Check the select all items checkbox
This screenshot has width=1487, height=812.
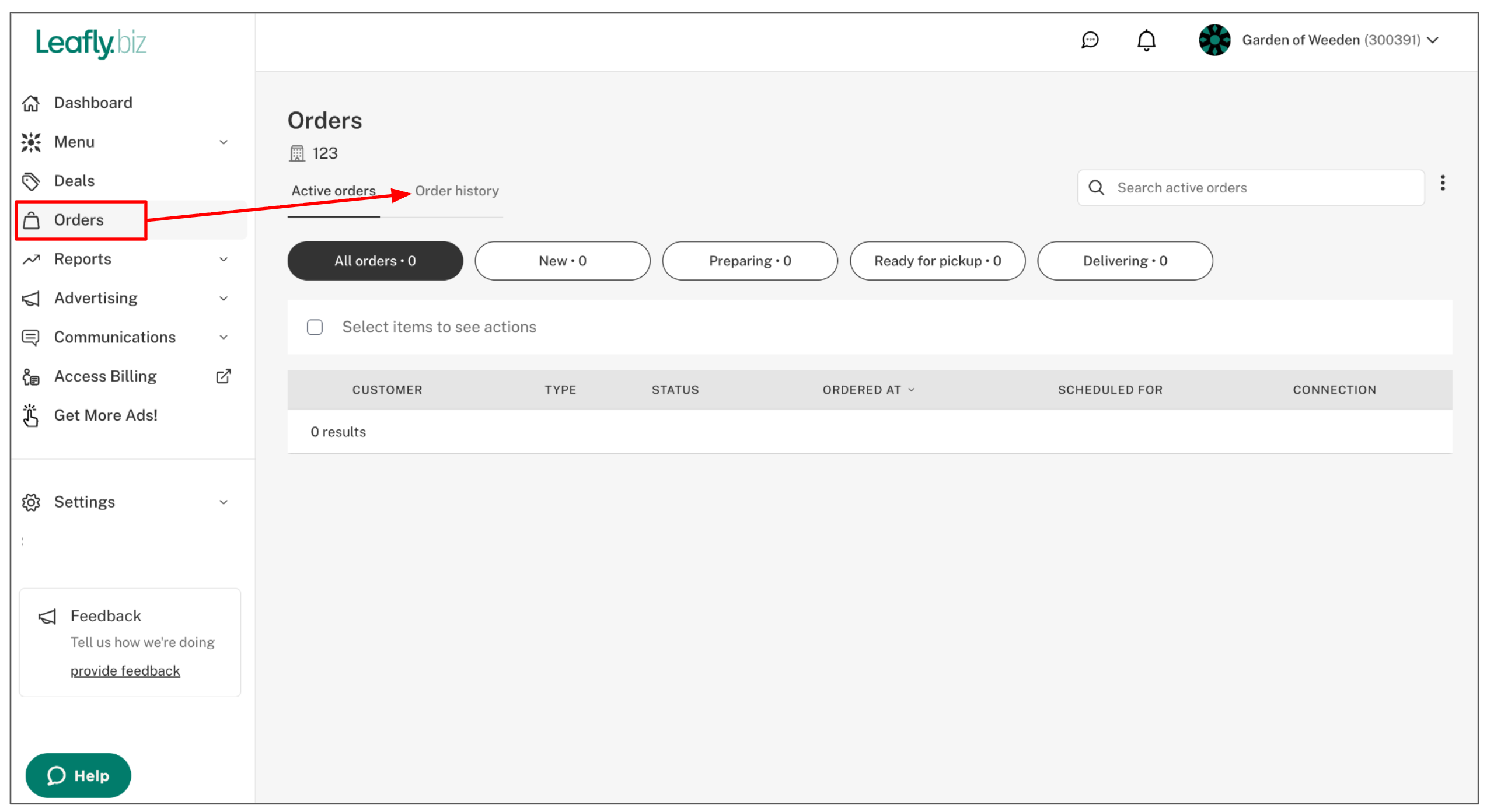pyautogui.click(x=315, y=327)
